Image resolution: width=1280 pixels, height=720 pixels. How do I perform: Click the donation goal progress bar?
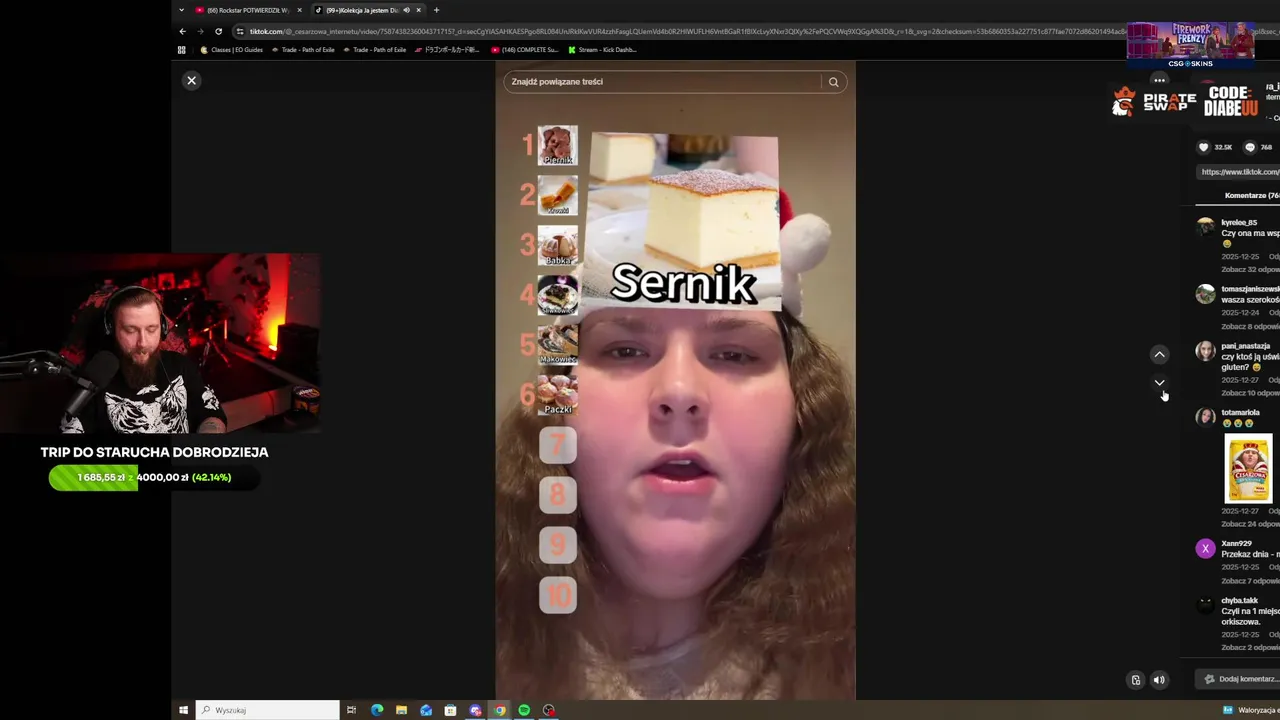pyautogui.click(x=154, y=477)
